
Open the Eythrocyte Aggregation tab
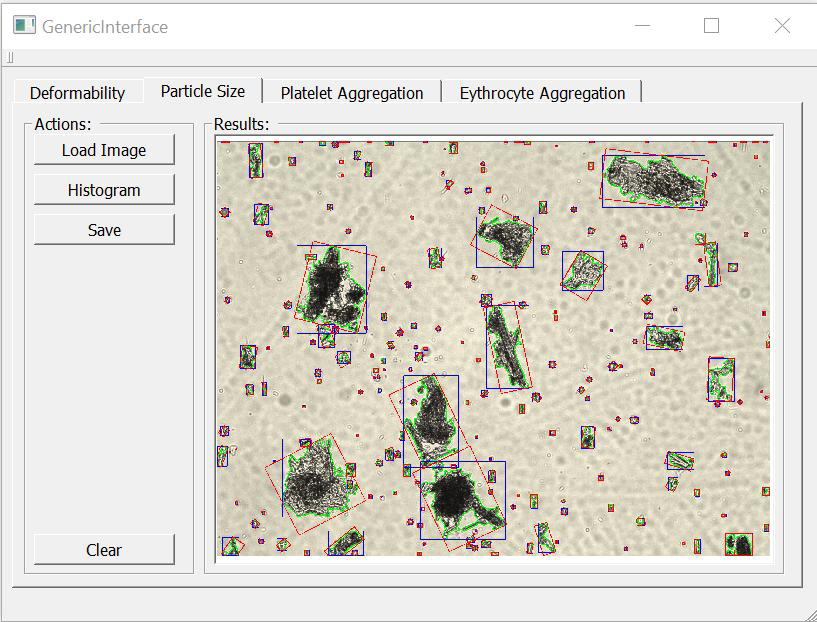click(x=542, y=93)
